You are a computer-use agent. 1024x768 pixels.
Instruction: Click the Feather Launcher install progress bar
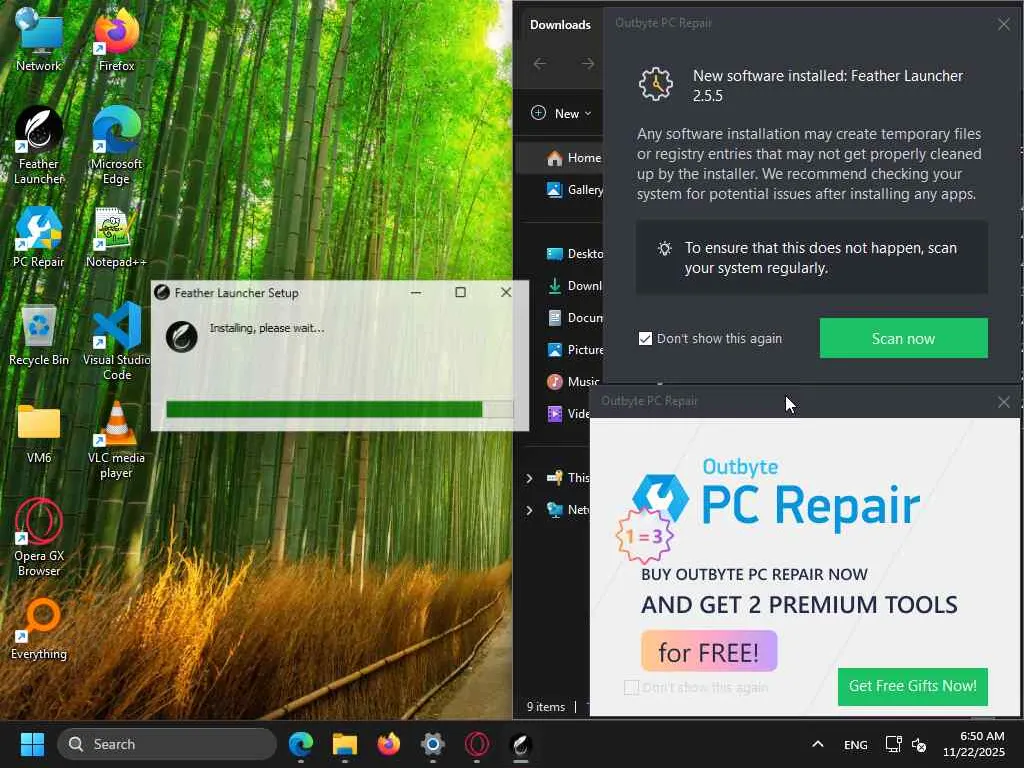click(x=340, y=409)
